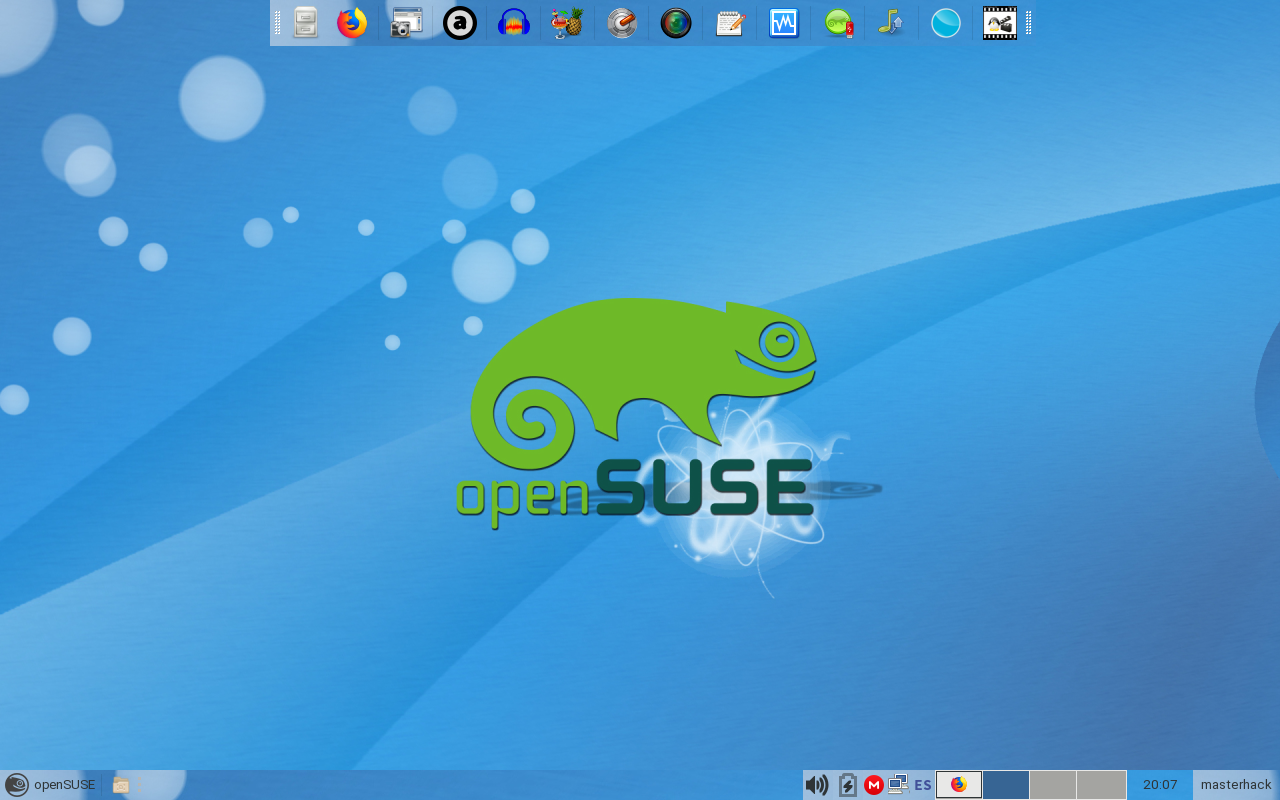Open the notepad with pencil app from dock
1280x800 pixels.
(729, 22)
